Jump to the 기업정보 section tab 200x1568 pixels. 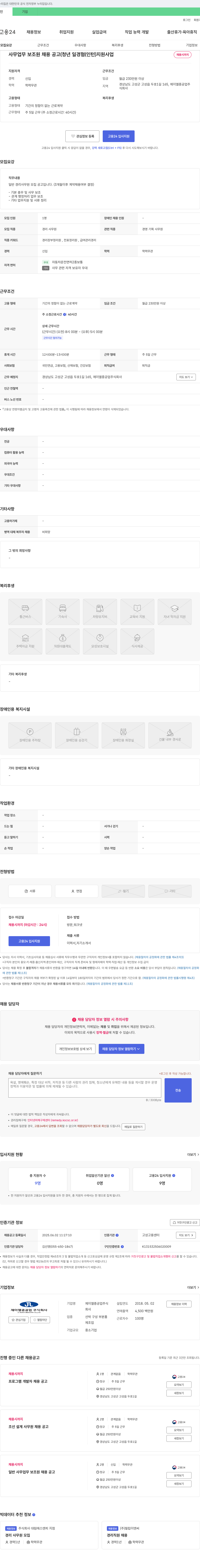click(191, 45)
